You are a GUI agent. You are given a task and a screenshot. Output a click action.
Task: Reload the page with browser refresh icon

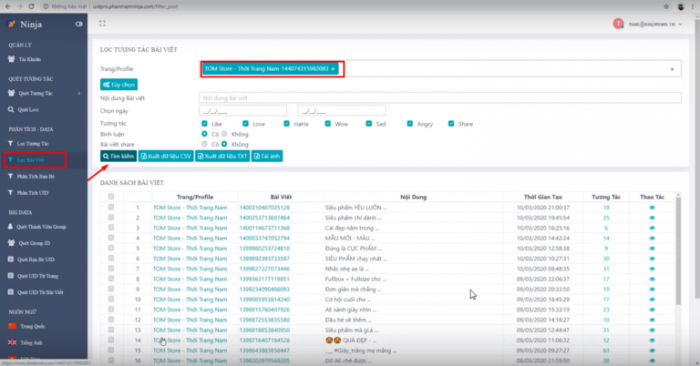pos(31,6)
